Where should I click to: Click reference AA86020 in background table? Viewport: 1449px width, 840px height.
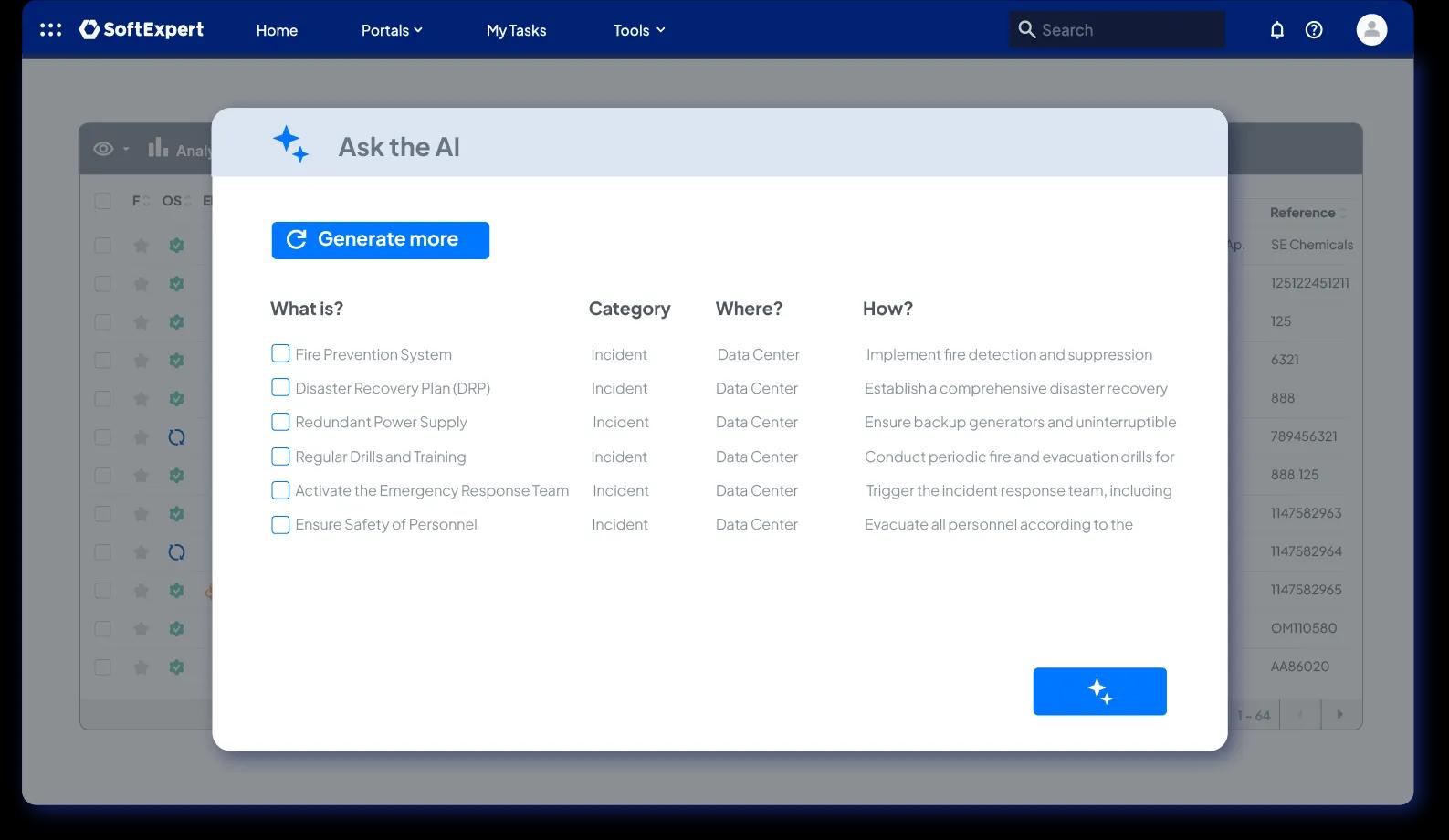(x=1299, y=667)
